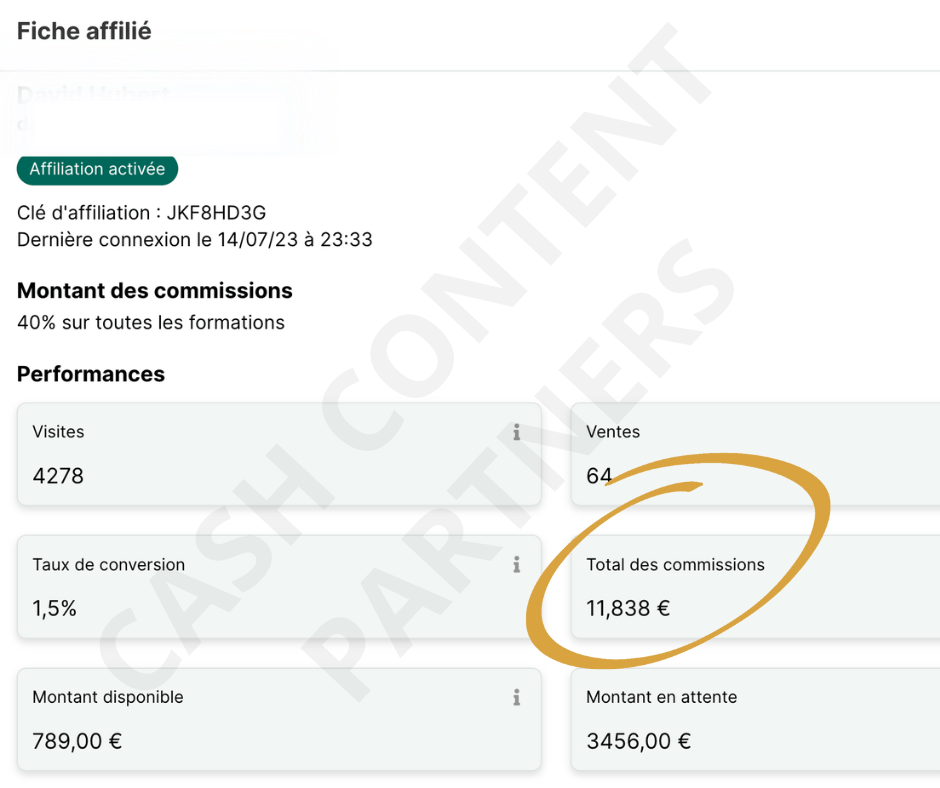The image size is (940, 788).
Task: Click the 11,838 € commissions amount
Action: [x=628, y=608]
